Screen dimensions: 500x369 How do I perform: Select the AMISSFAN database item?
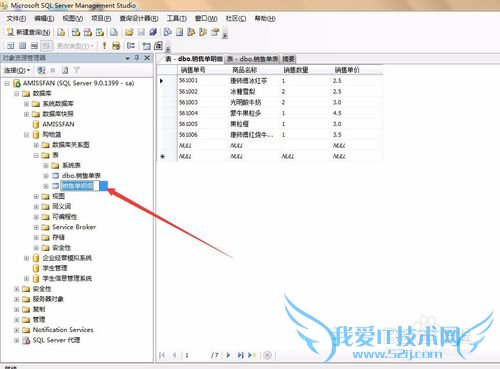pyautogui.click(x=58, y=124)
